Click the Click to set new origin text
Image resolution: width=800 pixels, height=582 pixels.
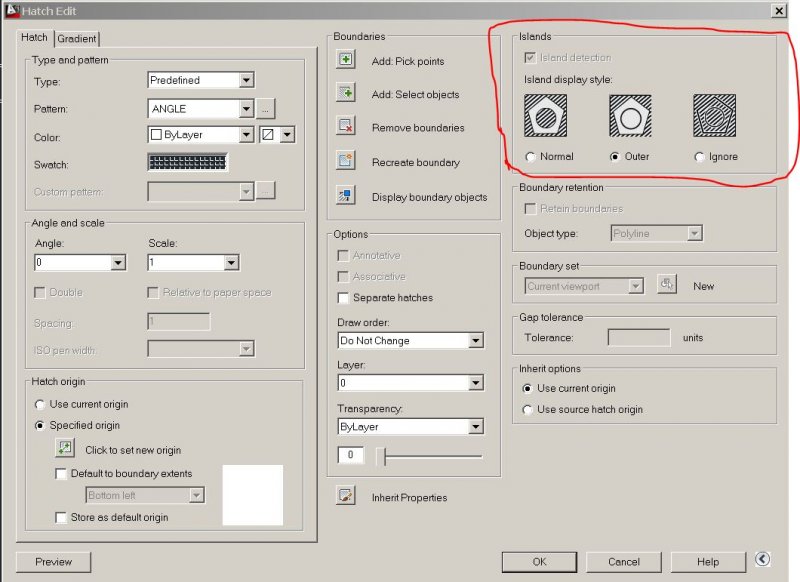pos(133,450)
